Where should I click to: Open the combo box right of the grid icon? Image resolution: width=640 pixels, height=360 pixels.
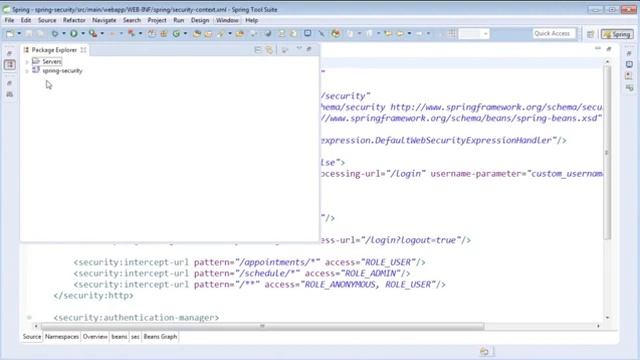pyautogui.click(x=474, y=34)
